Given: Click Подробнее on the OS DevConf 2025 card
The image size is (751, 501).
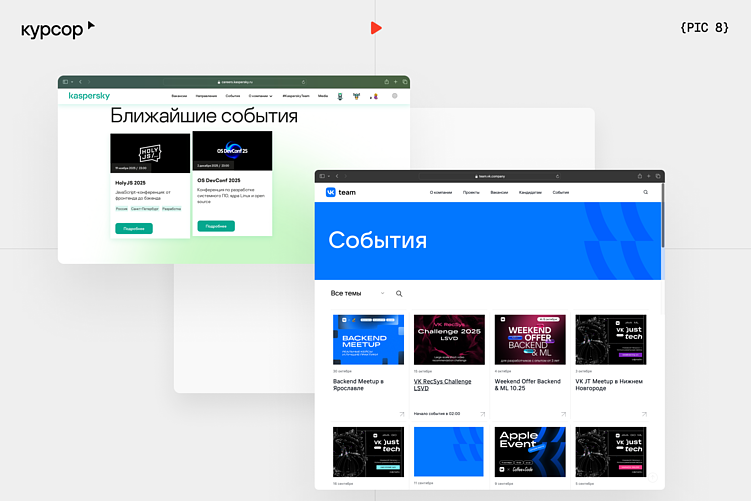Looking at the screenshot, I should [216, 226].
